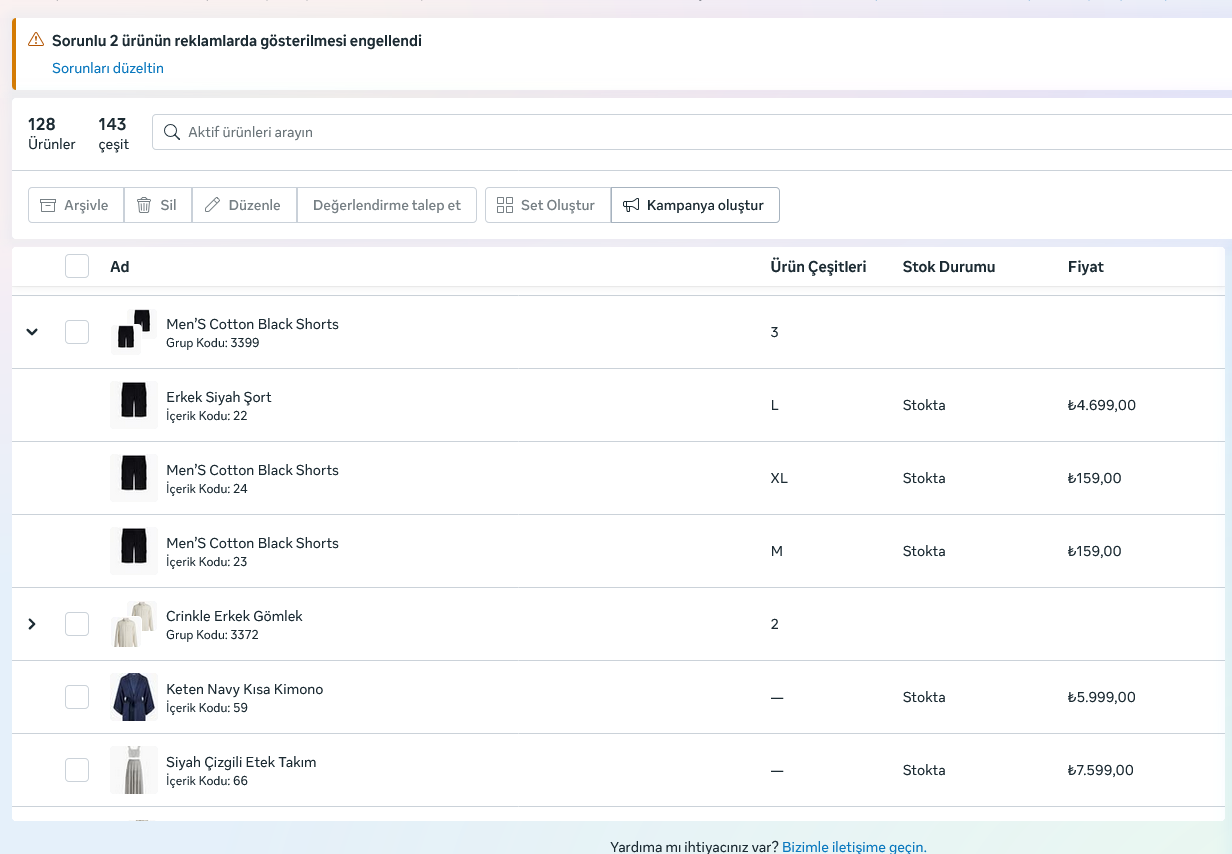Open the Keten Navy Kısa Kimono thumbnail
Image resolution: width=1232 pixels, height=854 pixels.
tap(133, 697)
